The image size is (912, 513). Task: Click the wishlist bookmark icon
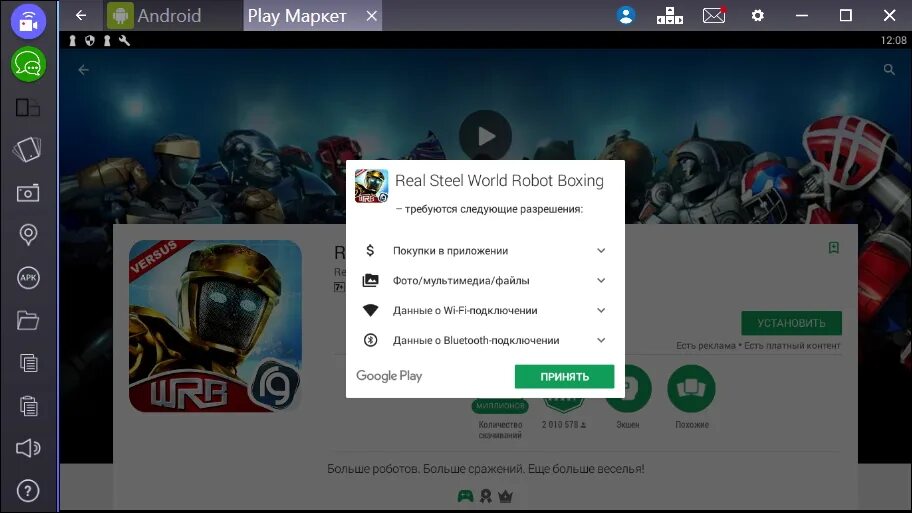point(833,248)
